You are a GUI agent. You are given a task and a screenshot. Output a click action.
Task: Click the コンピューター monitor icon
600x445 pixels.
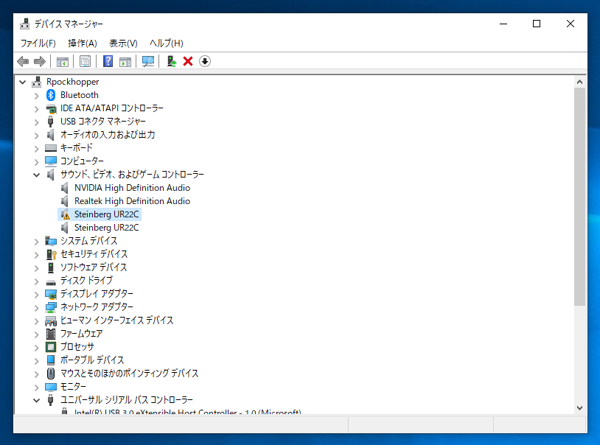(x=51, y=161)
